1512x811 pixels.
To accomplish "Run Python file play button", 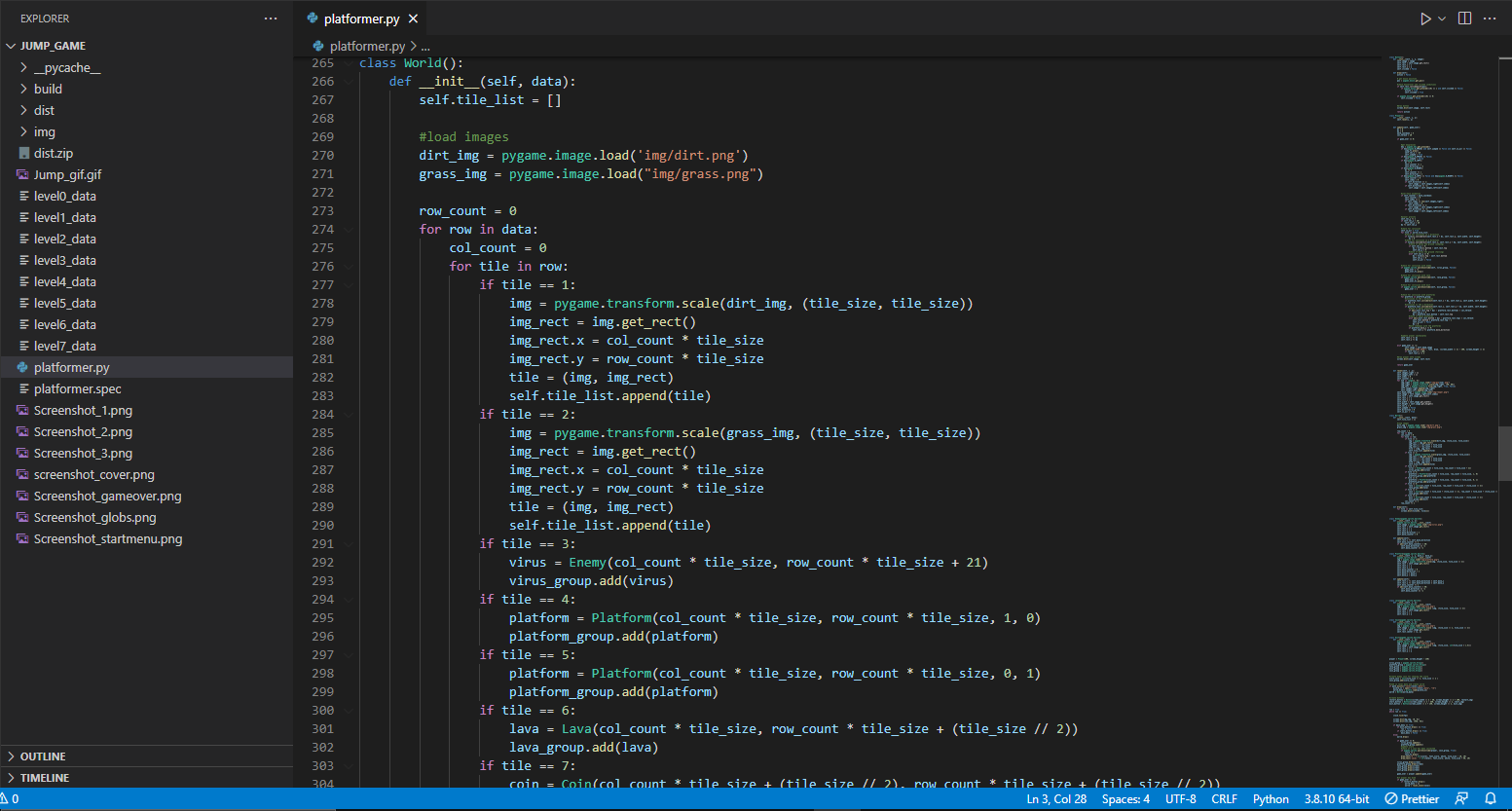I will (x=1425, y=18).
